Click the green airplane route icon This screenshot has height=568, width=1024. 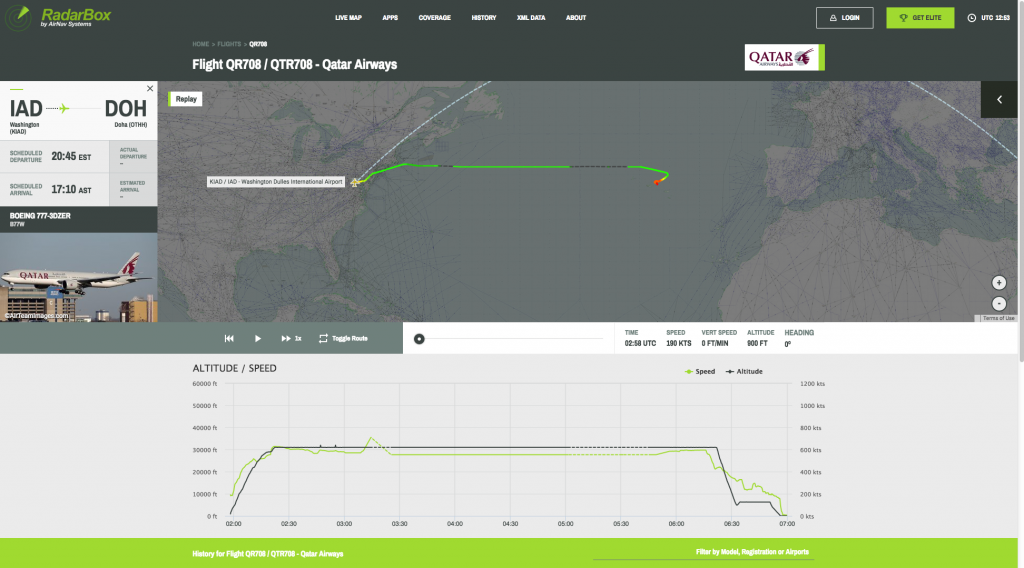63,108
